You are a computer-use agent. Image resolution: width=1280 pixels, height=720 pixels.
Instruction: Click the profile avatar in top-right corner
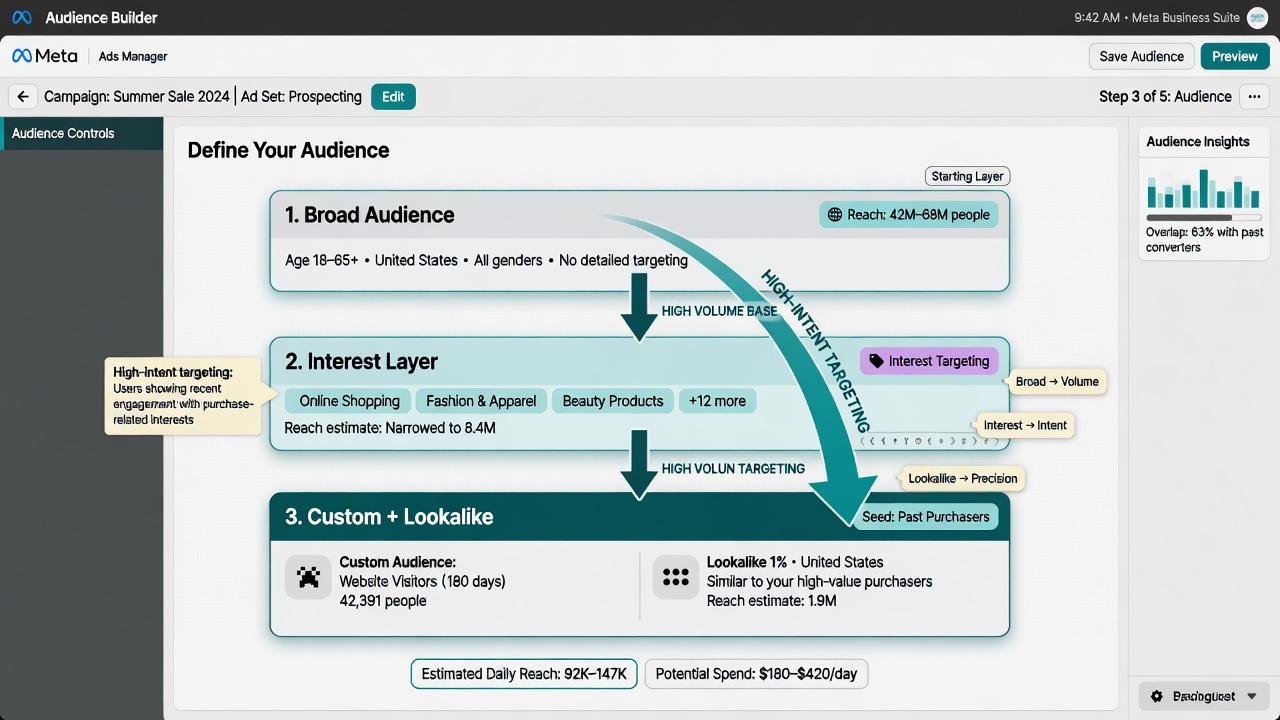[x=1257, y=18]
